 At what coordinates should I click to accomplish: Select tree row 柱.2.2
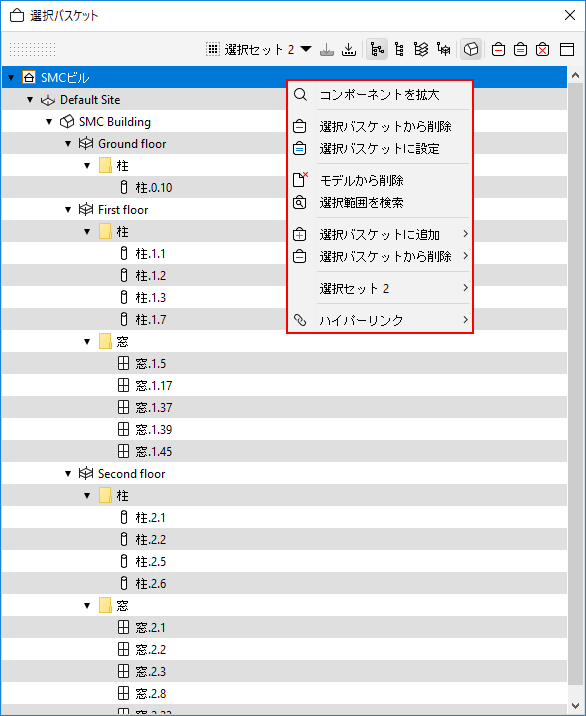[x=284, y=539]
